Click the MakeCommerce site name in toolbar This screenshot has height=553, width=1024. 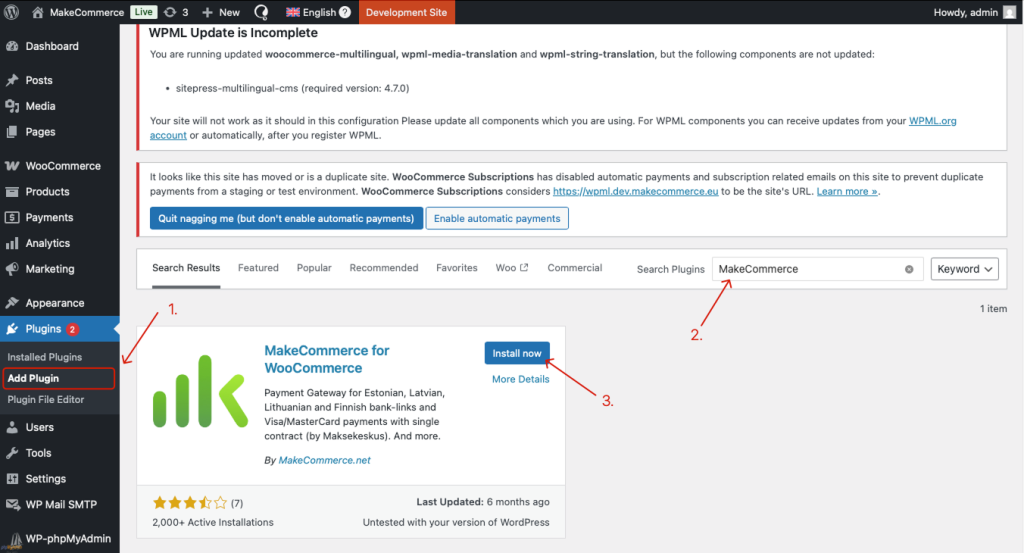[x=87, y=12]
